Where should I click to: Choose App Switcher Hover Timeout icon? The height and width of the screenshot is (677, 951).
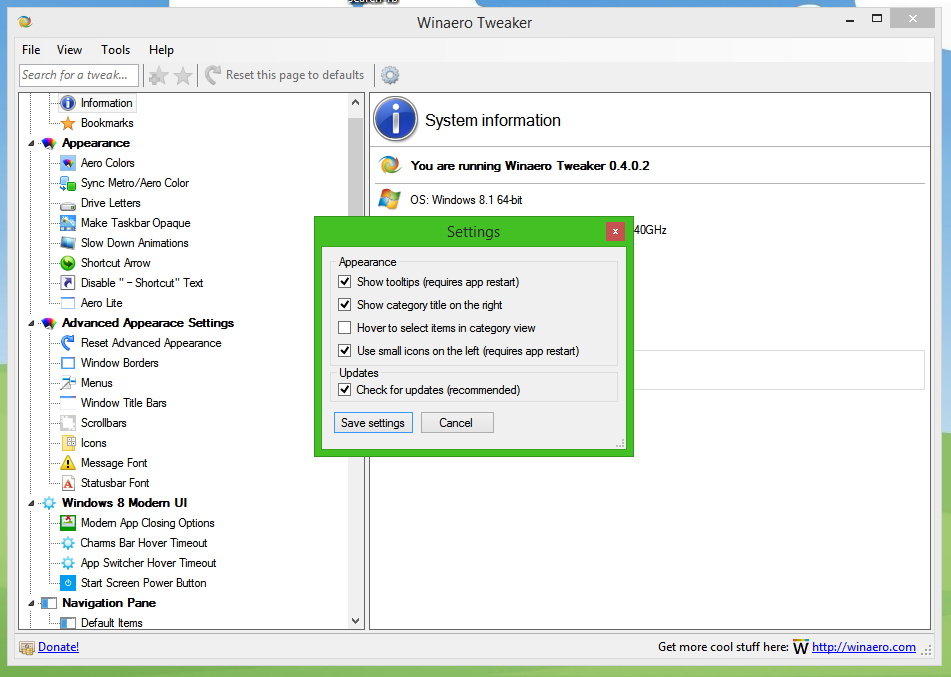coord(68,564)
